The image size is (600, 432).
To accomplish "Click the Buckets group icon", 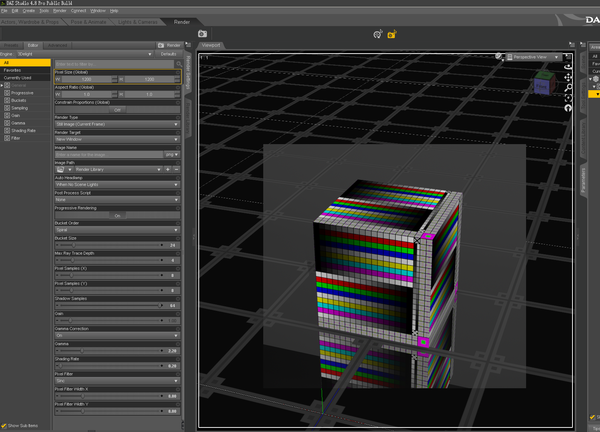I will (7, 100).
